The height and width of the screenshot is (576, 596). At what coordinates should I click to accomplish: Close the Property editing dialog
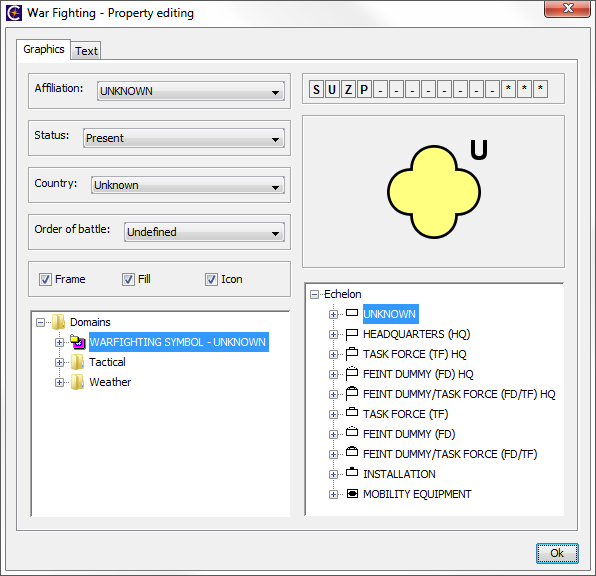click(x=567, y=9)
